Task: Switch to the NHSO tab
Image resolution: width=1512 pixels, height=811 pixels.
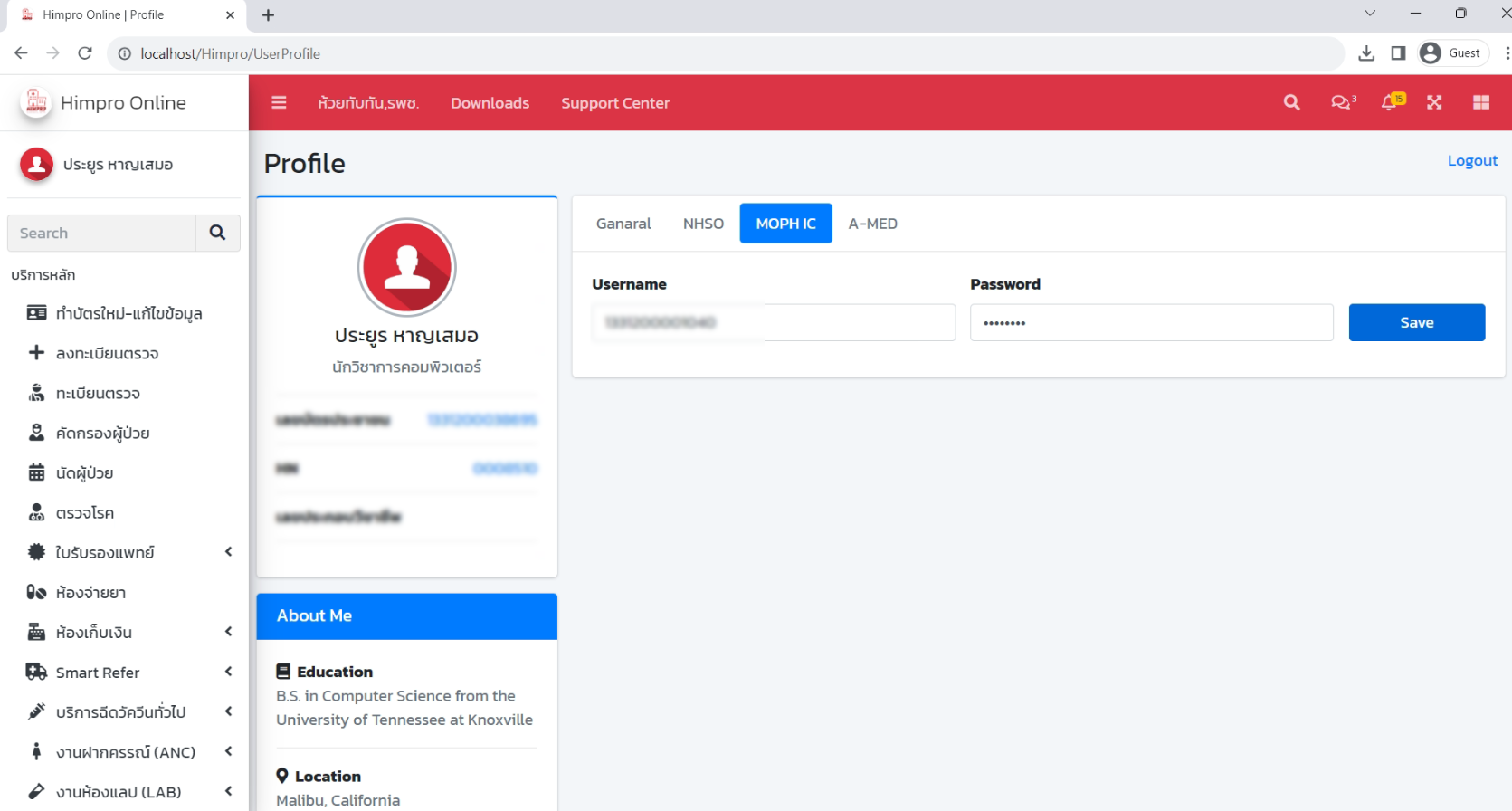Action: (703, 224)
